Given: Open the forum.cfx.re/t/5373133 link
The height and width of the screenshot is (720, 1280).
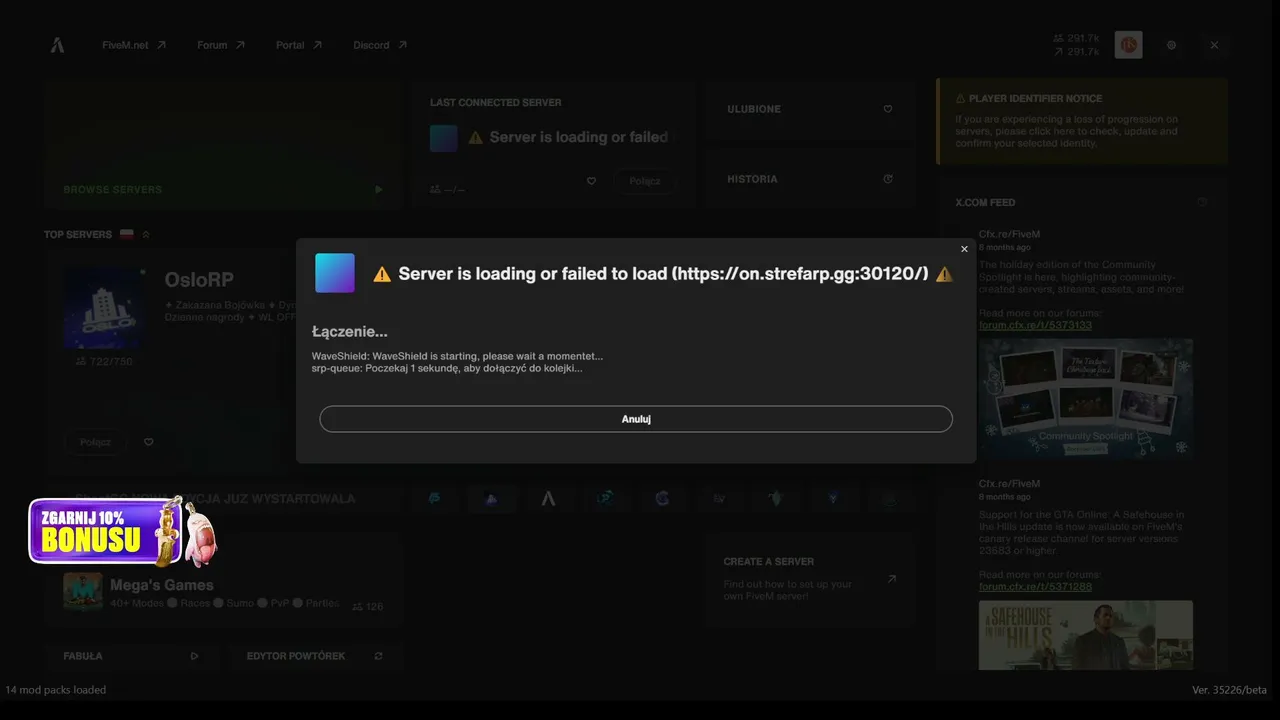Looking at the screenshot, I should pyautogui.click(x=1035, y=325).
